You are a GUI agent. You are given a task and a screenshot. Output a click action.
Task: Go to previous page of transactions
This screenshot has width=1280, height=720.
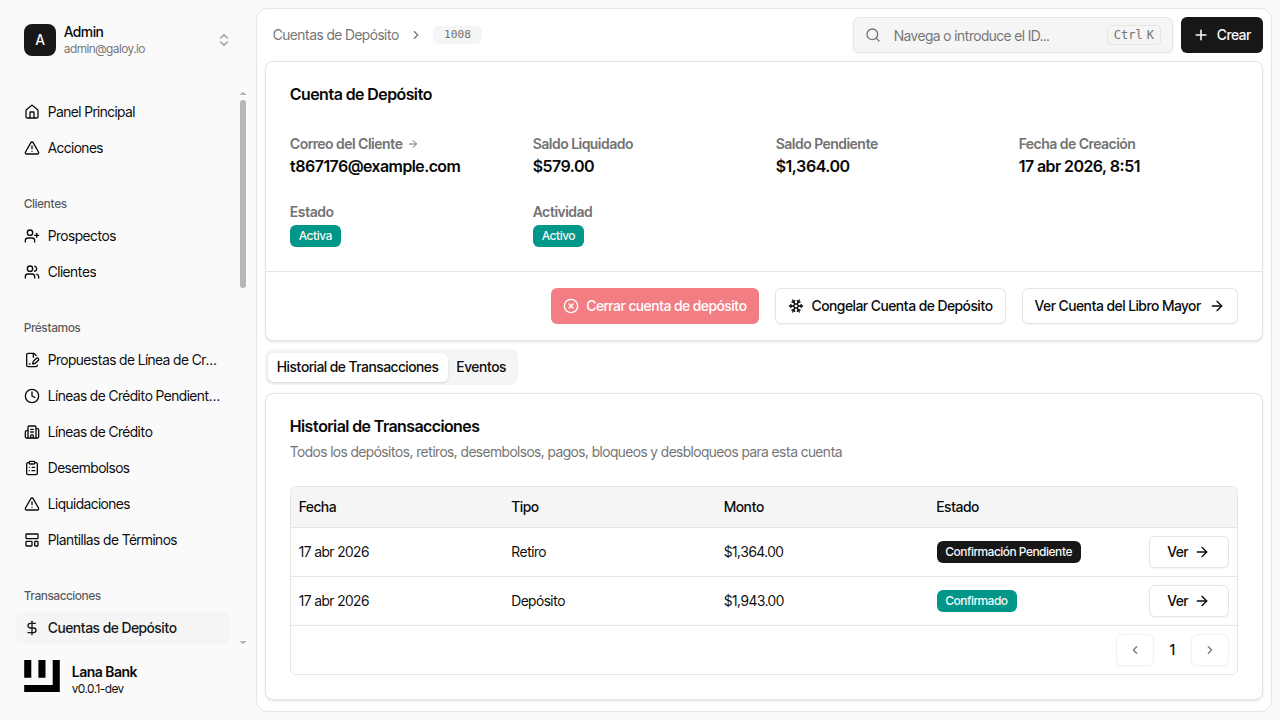point(1135,650)
